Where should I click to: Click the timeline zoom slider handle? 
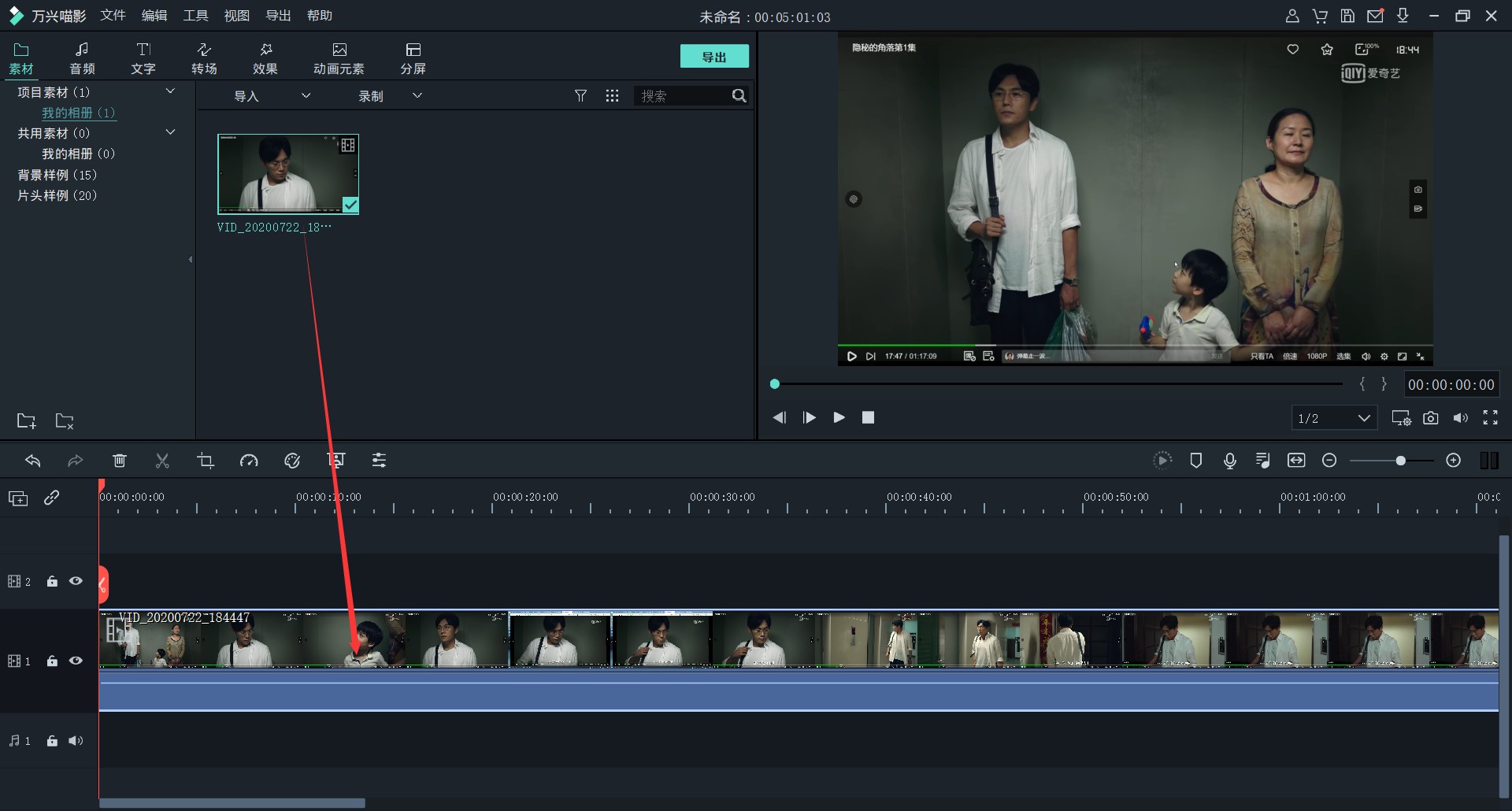pyautogui.click(x=1400, y=461)
